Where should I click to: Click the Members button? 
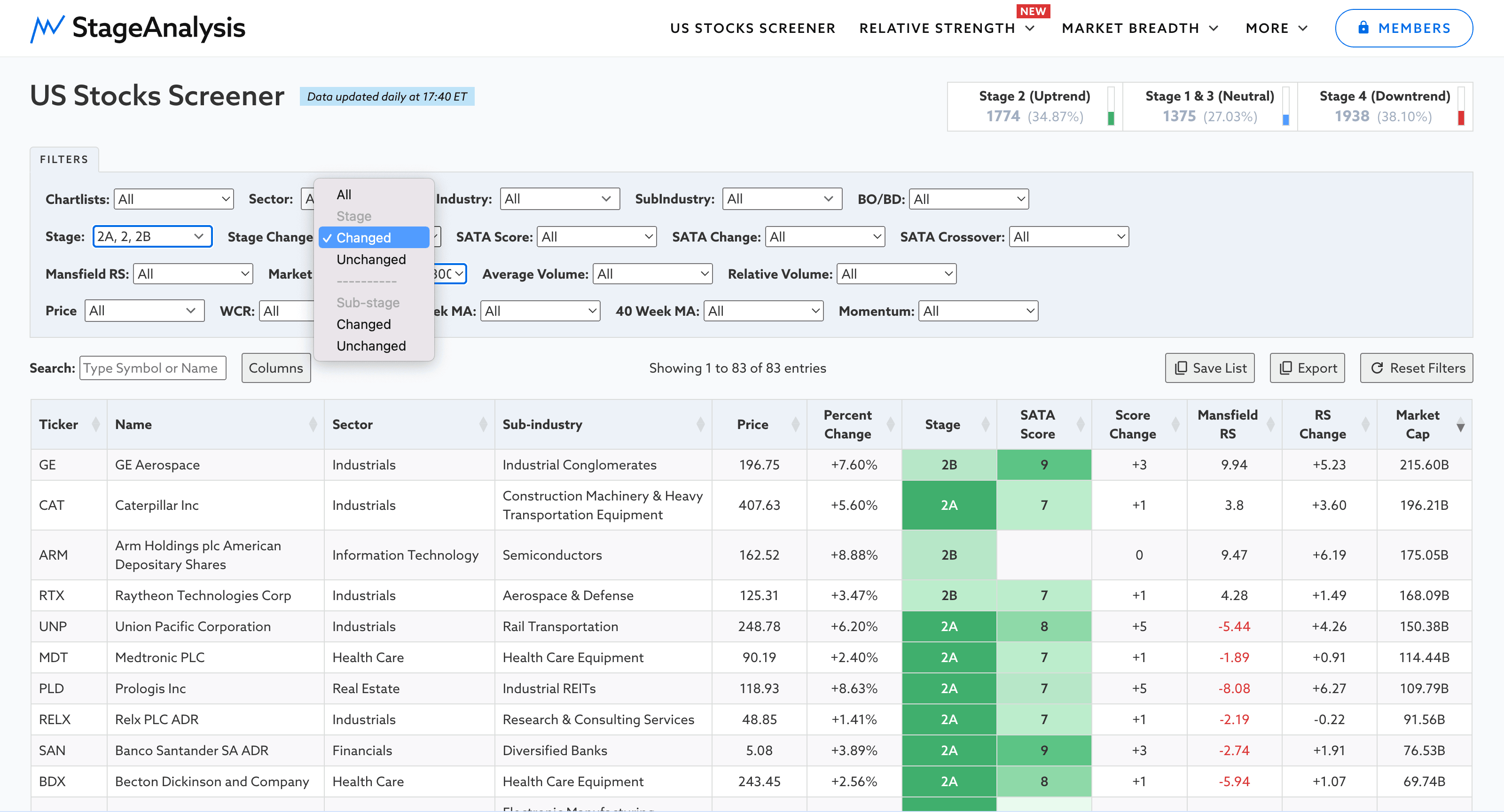pyautogui.click(x=1403, y=28)
